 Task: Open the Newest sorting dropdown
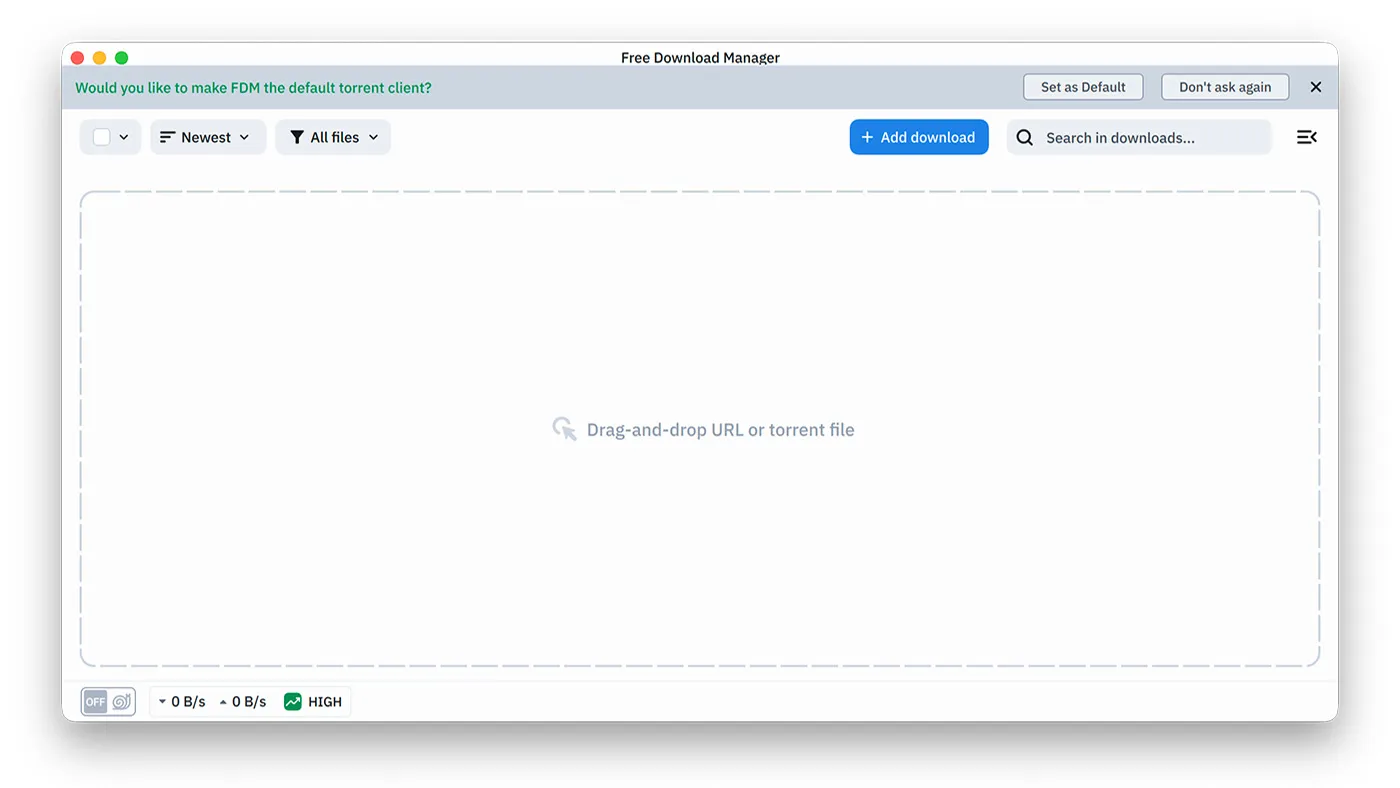tap(207, 137)
